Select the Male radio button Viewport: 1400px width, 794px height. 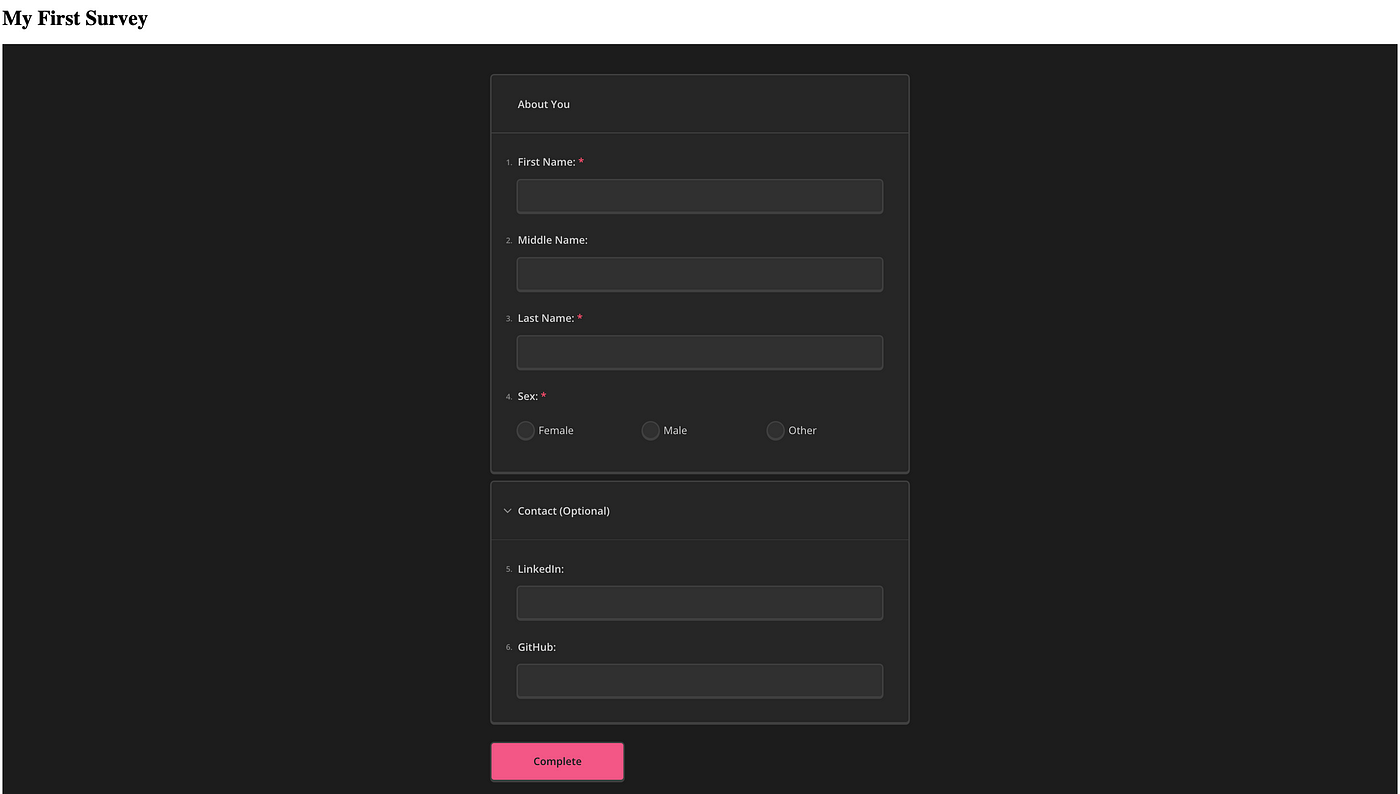tap(650, 430)
